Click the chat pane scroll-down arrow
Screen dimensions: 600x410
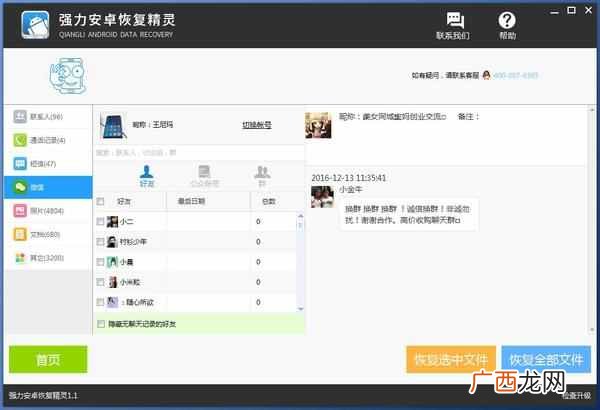592,329
